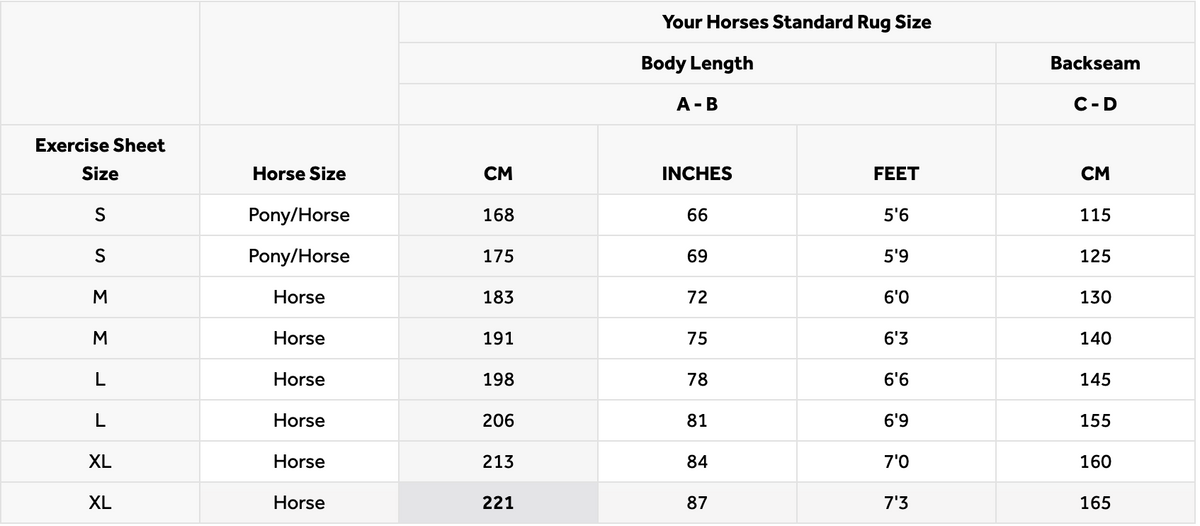1200x526 pixels.
Task: Click the 'Backseam' column header
Action: pos(1095,63)
